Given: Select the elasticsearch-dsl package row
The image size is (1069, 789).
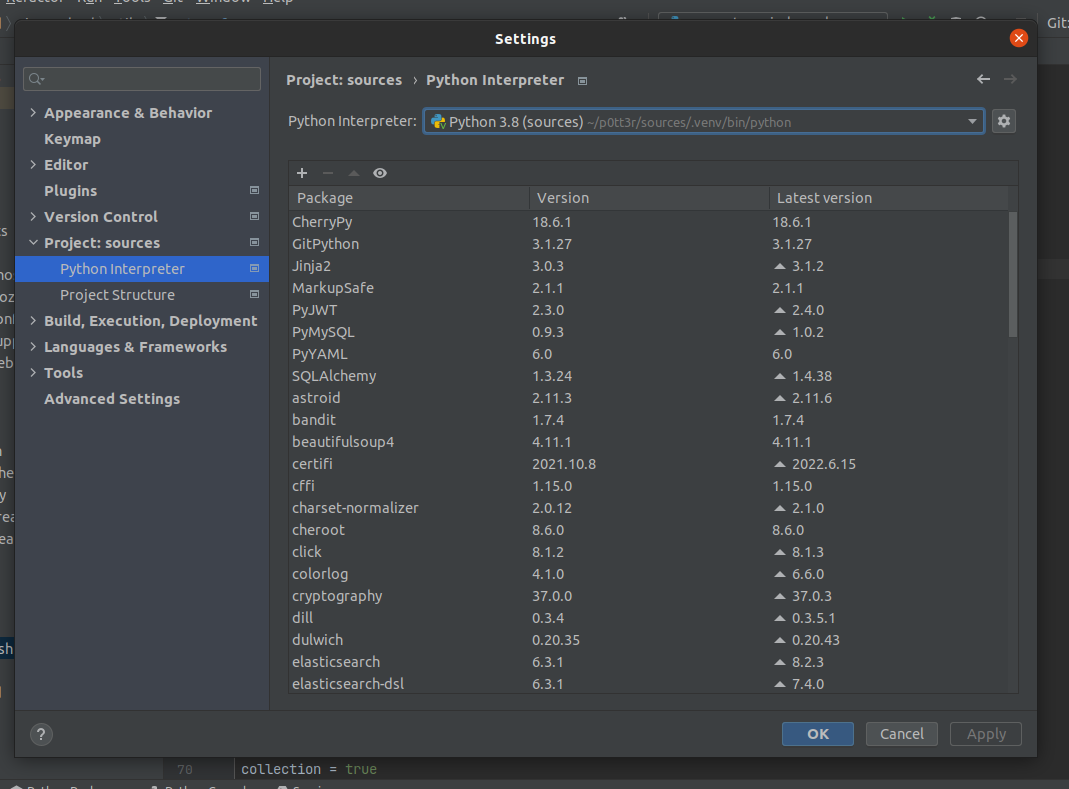Looking at the screenshot, I should [648, 684].
